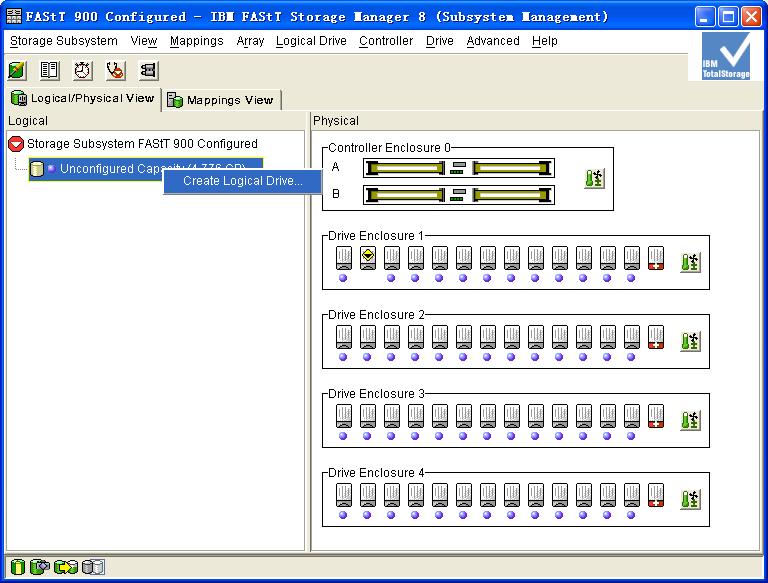The height and width of the screenshot is (583, 768).
Task: Click the Logical panel header label
Action: 28,121
